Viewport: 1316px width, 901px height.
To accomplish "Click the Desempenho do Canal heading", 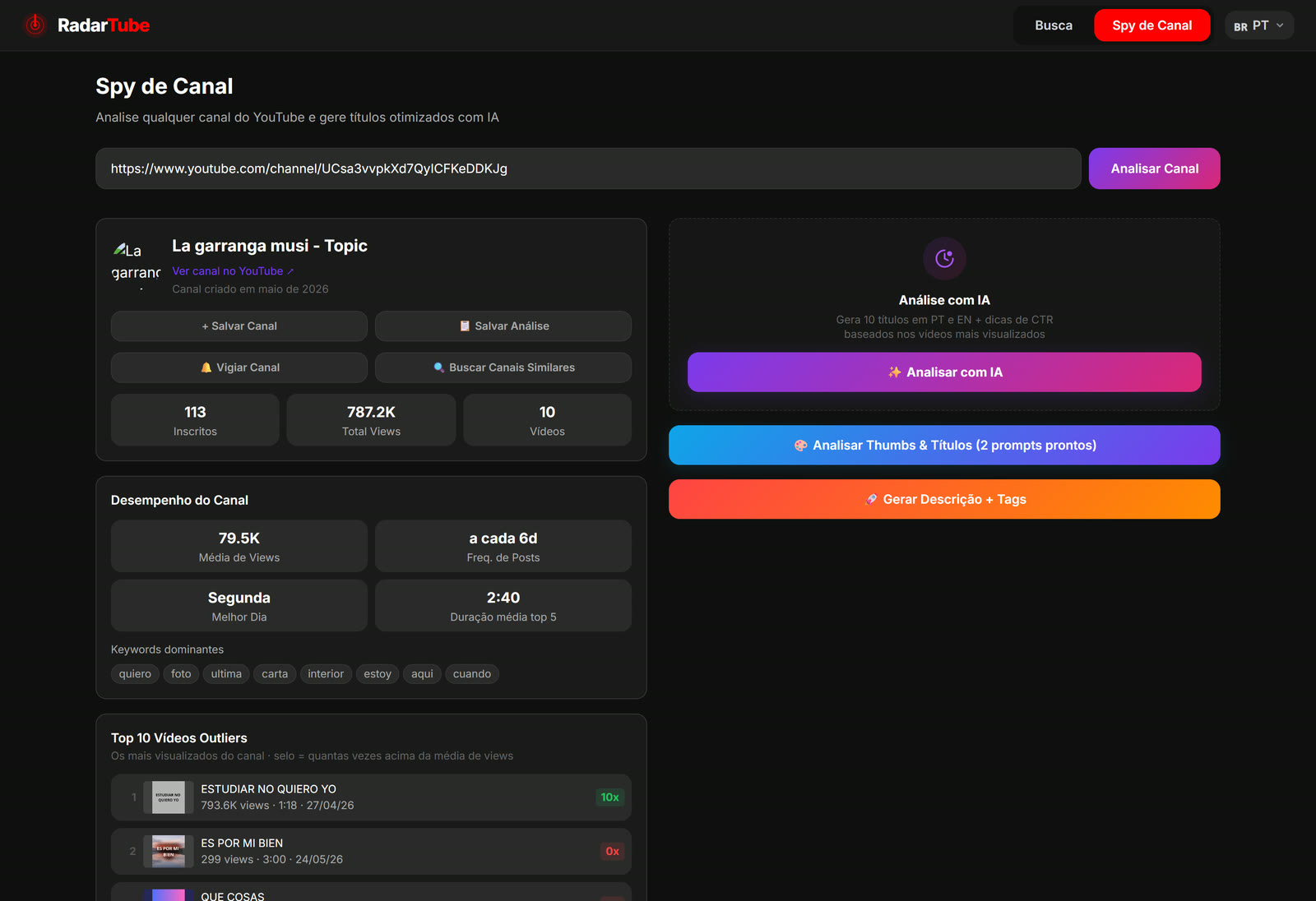I will click(x=179, y=501).
